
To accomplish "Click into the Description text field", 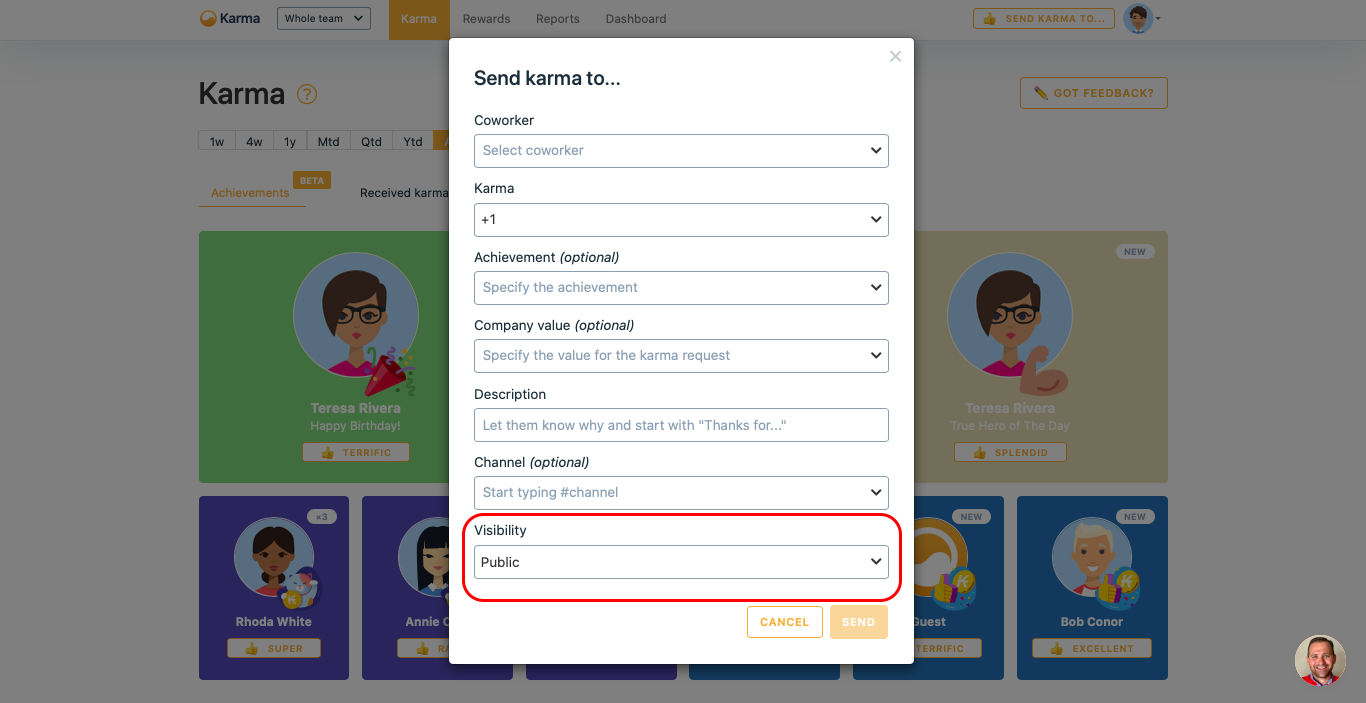I will [681, 425].
